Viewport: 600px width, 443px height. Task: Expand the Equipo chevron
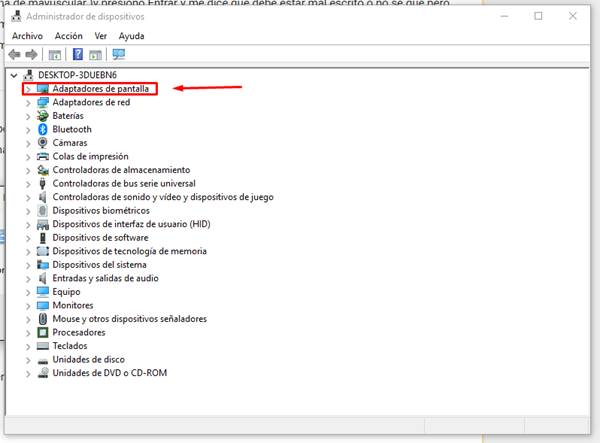(28, 292)
